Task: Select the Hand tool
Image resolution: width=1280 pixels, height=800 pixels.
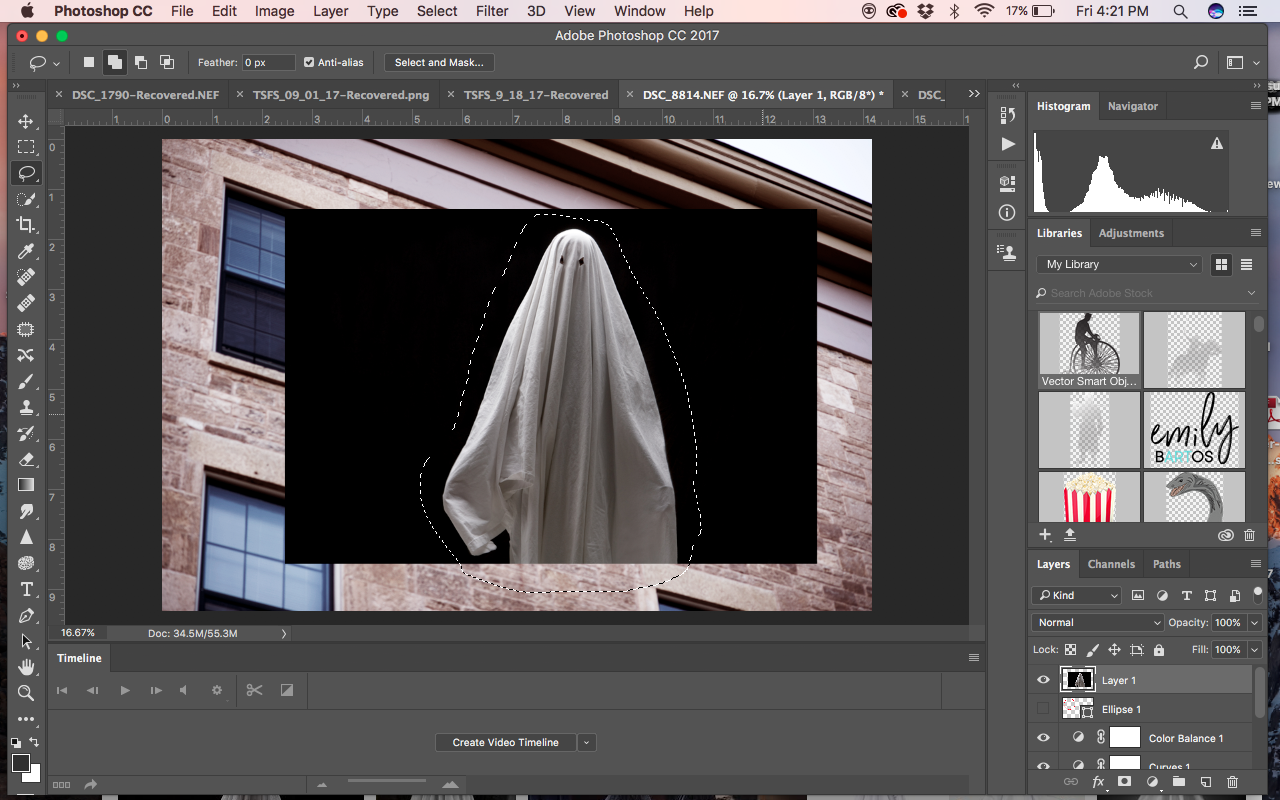Action: tap(26, 667)
